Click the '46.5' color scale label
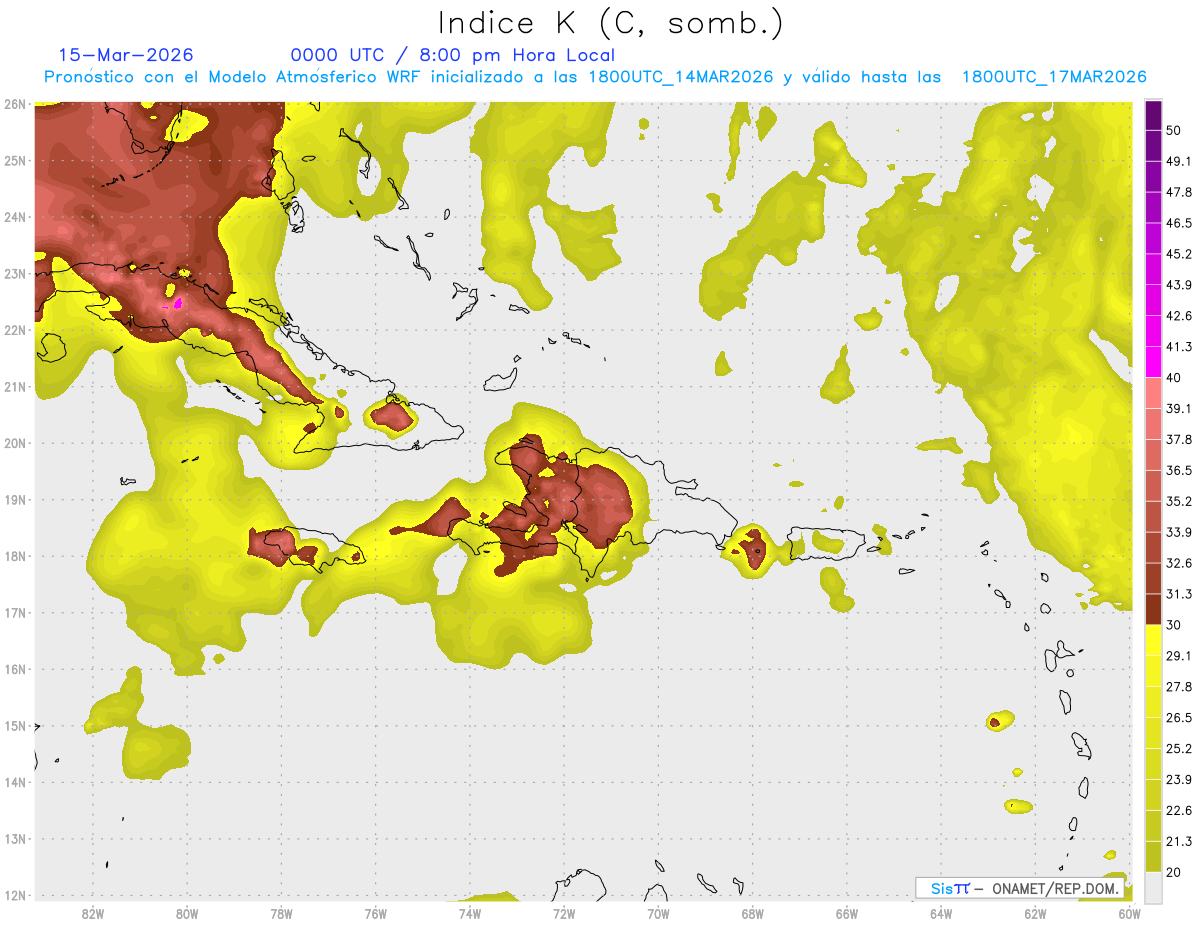The image size is (1200, 927). coord(1179,223)
